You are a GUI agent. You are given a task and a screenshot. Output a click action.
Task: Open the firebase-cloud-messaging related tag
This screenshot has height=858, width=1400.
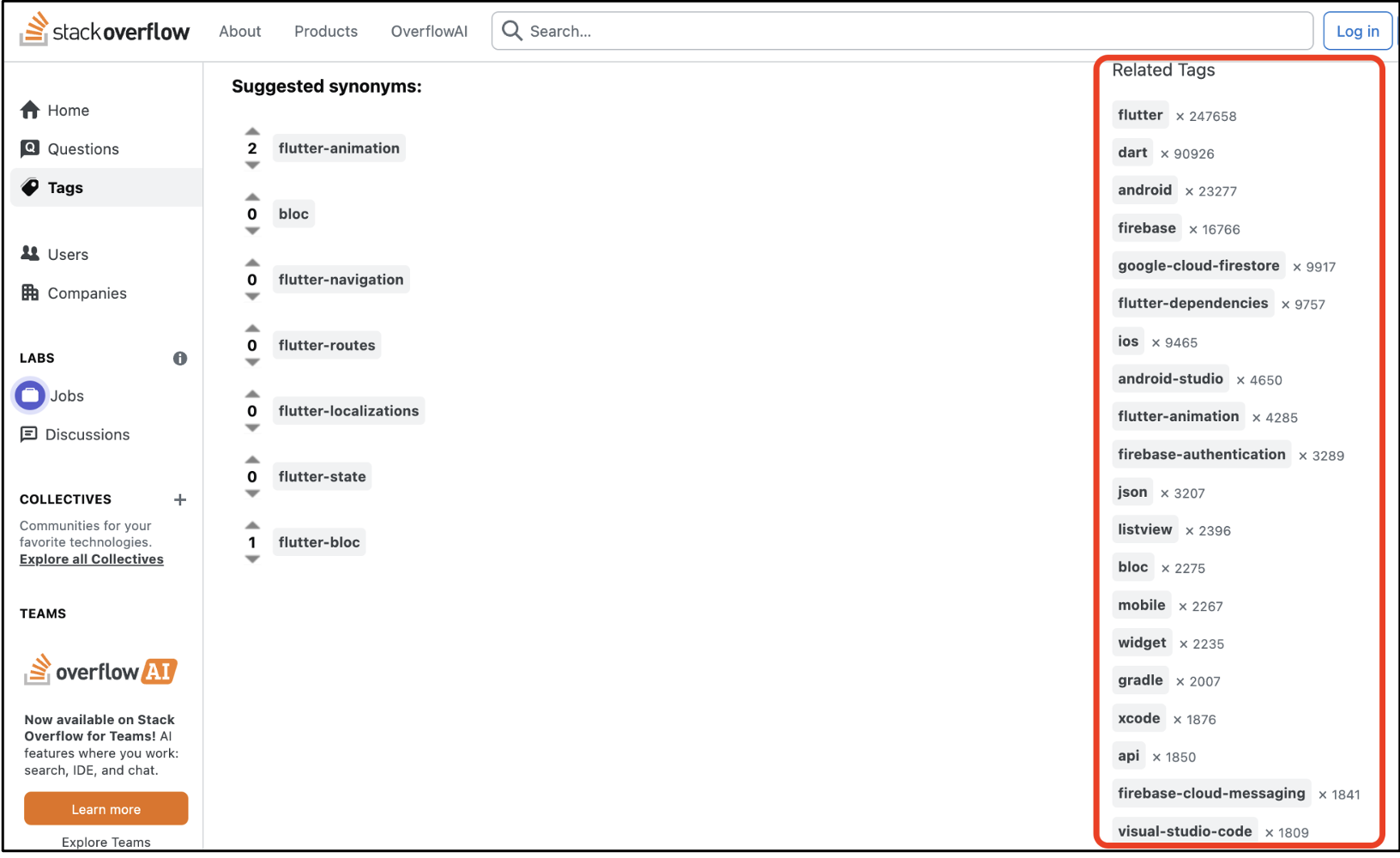(x=1211, y=794)
